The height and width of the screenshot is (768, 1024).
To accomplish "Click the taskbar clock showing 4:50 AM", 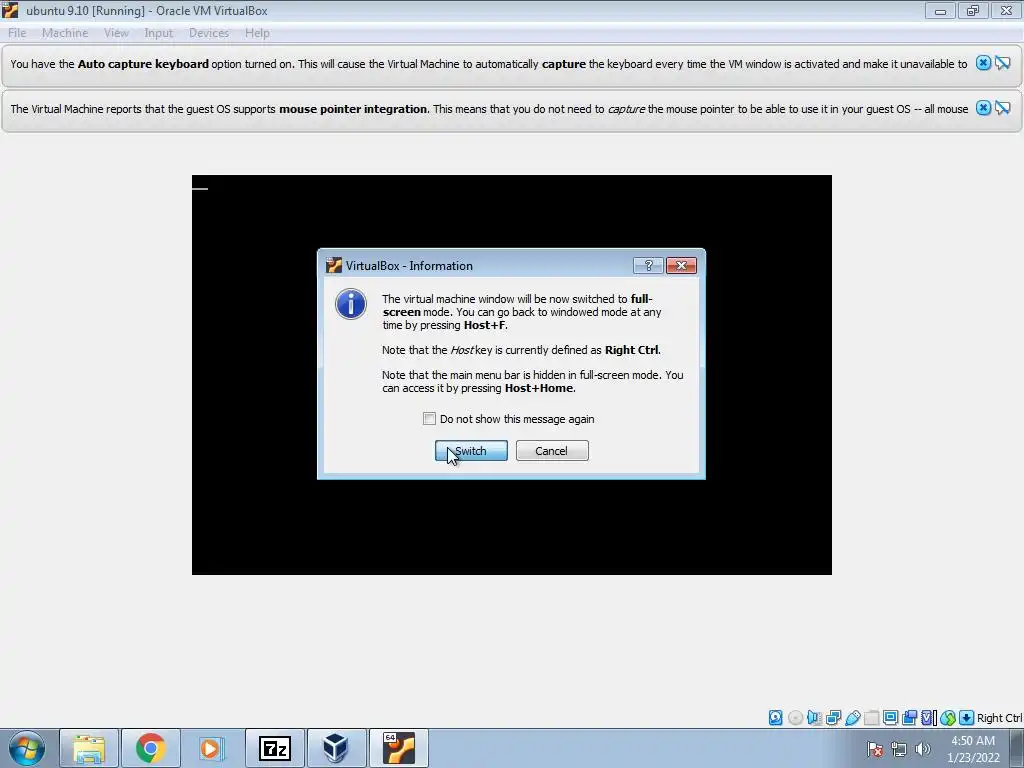I will (x=973, y=748).
